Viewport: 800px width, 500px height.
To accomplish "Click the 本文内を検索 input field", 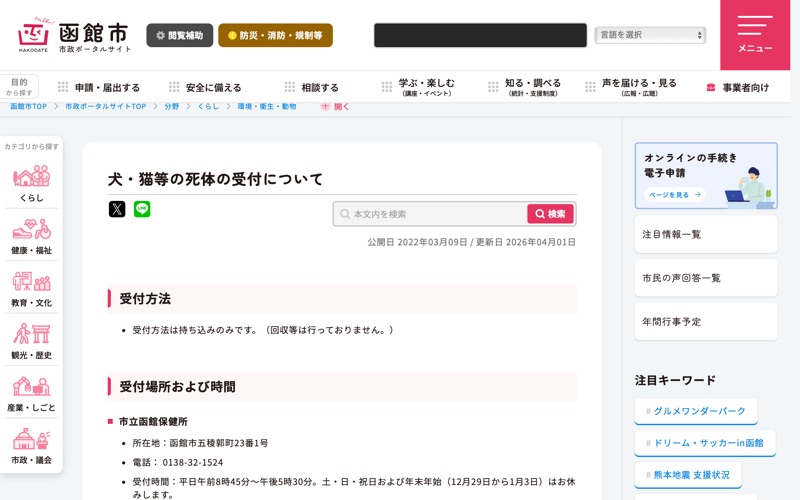I will 431,214.
